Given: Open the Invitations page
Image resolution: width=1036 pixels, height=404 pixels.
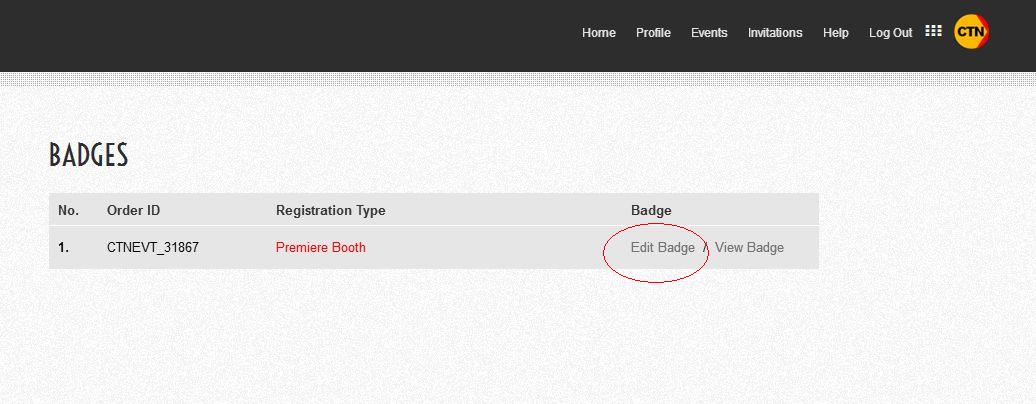Looking at the screenshot, I should pos(775,33).
